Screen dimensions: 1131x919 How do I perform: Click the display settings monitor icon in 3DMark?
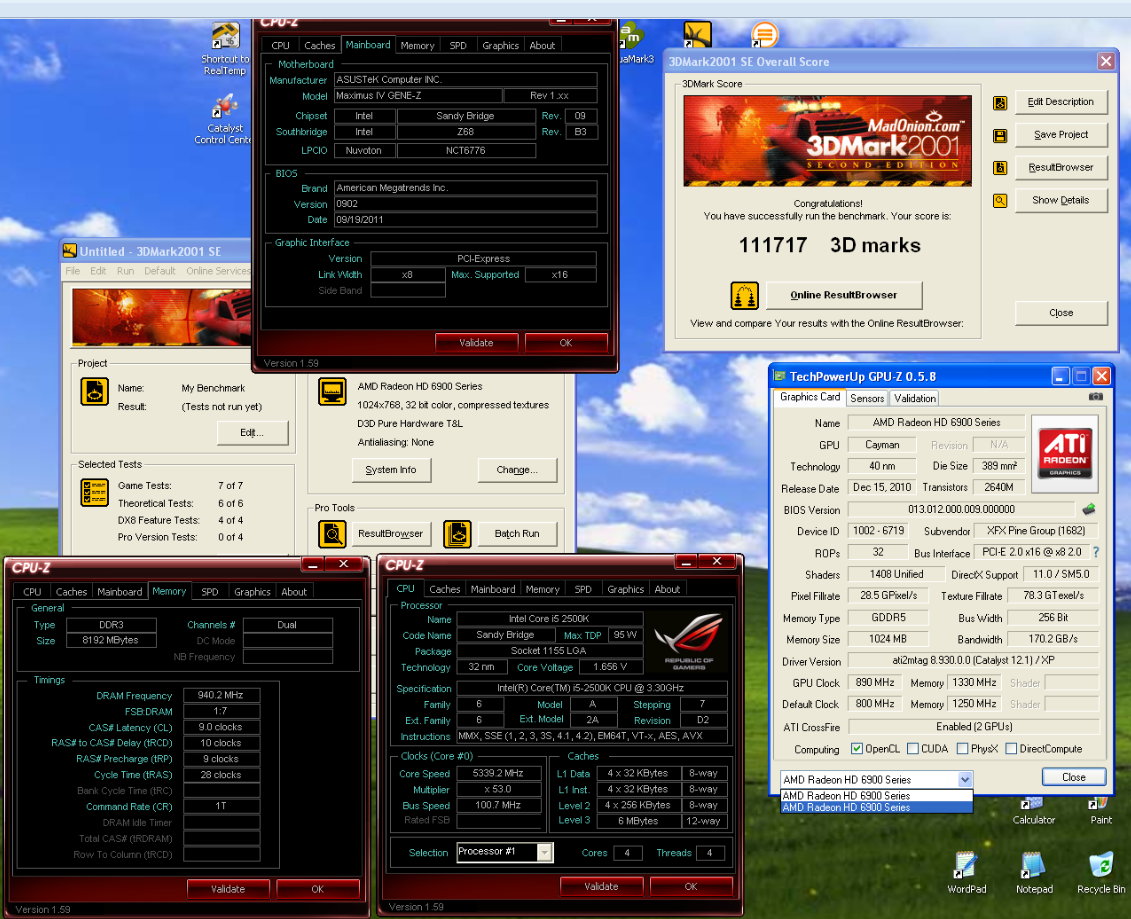[x=332, y=392]
